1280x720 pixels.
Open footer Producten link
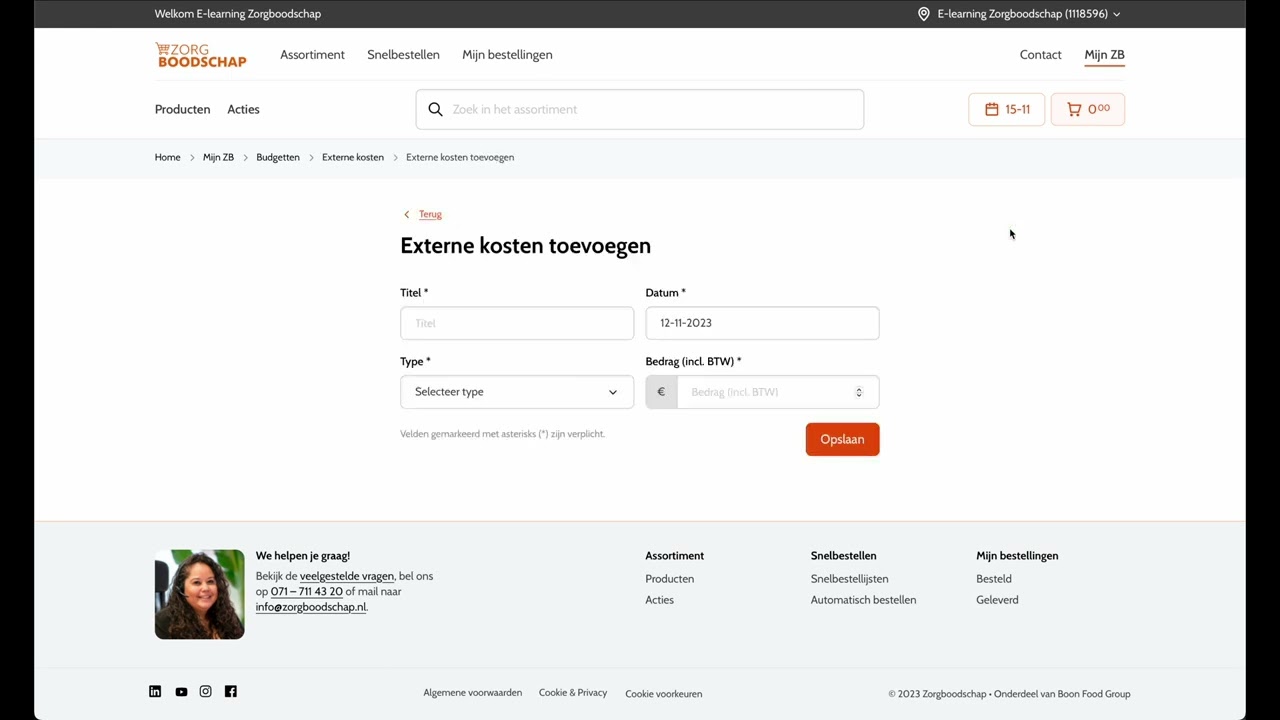pyautogui.click(x=669, y=578)
